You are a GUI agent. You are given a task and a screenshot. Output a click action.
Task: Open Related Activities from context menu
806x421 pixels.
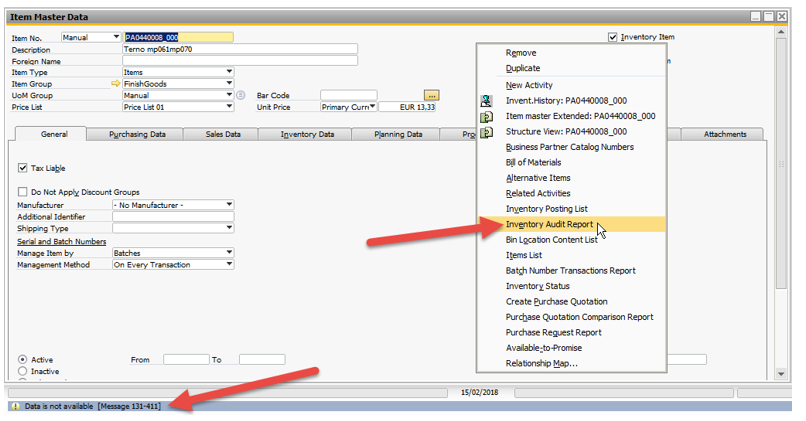(538, 193)
